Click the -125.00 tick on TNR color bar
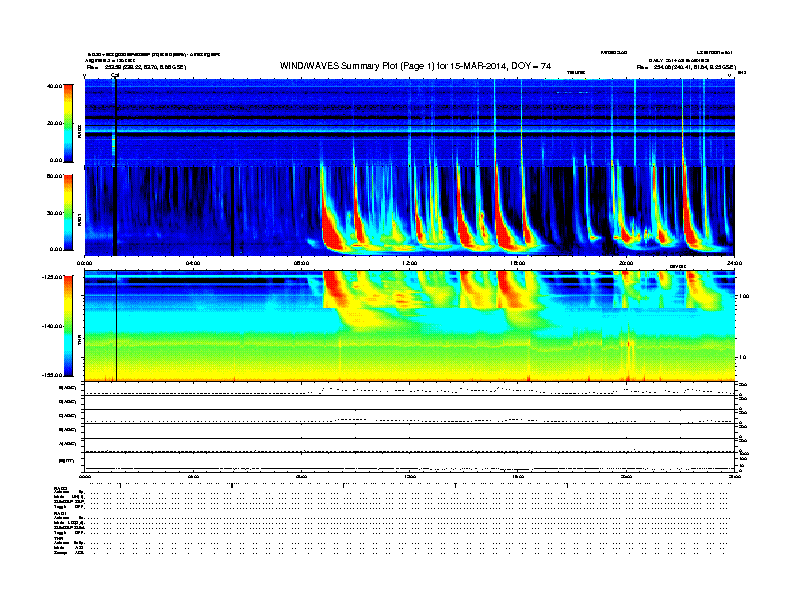 pos(52,277)
